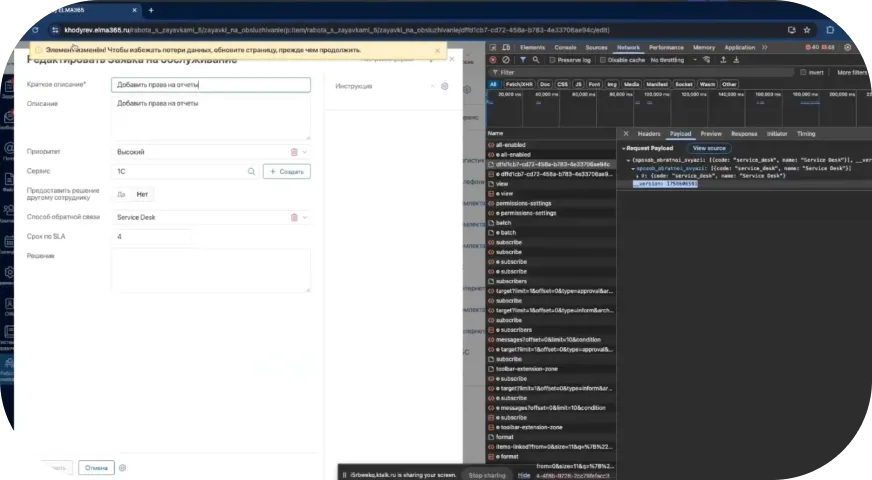Clear the network log
872x480 pixels.
(x=507, y=60)
